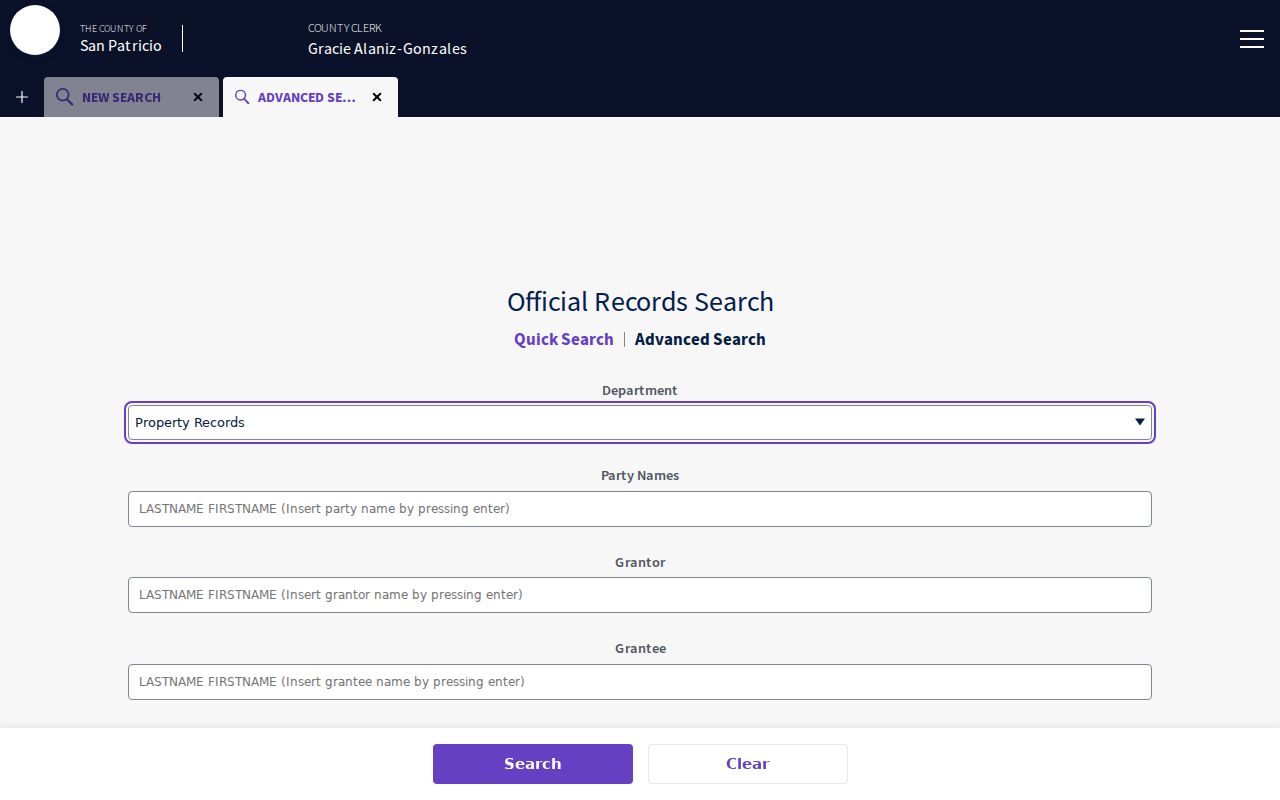Switch to the New Search tab

coord(131,97)
